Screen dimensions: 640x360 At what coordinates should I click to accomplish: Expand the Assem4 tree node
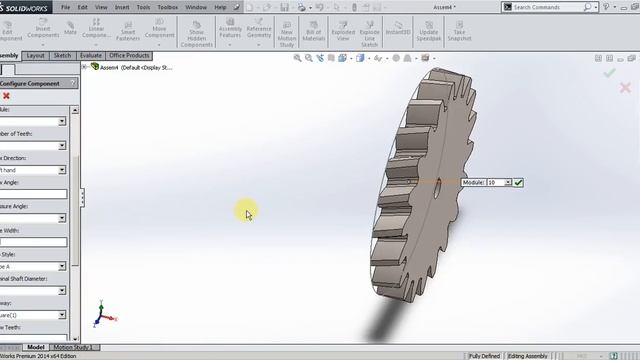(x=84, y=67)
